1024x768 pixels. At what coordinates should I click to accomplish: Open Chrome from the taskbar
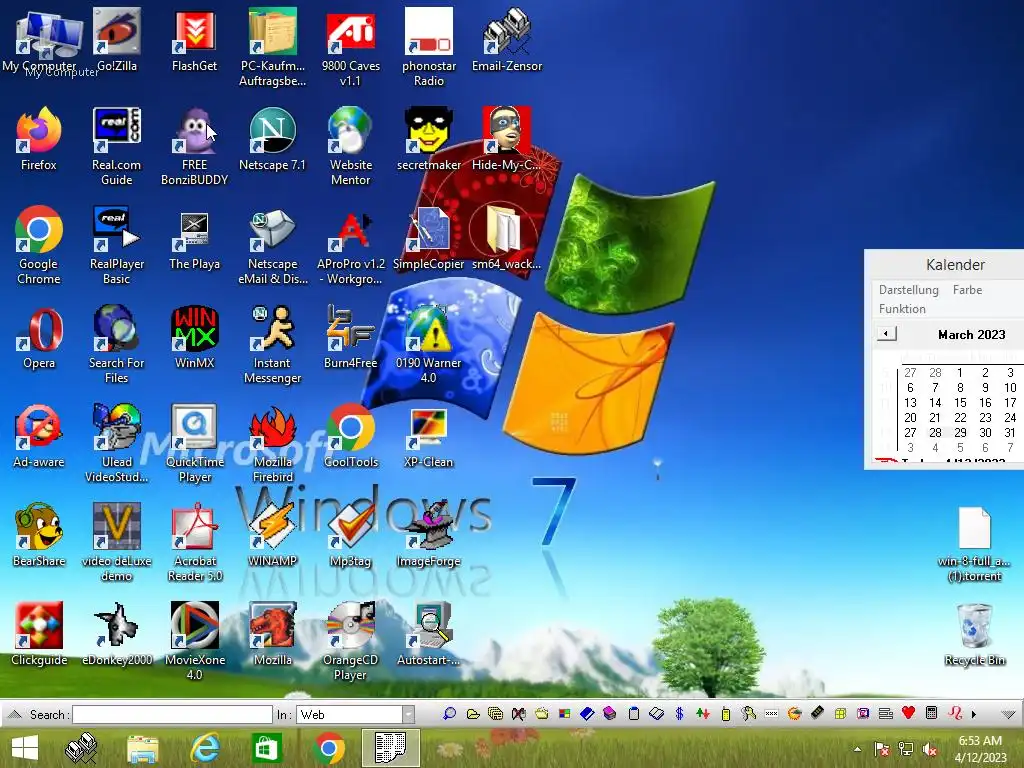[328, 748]
